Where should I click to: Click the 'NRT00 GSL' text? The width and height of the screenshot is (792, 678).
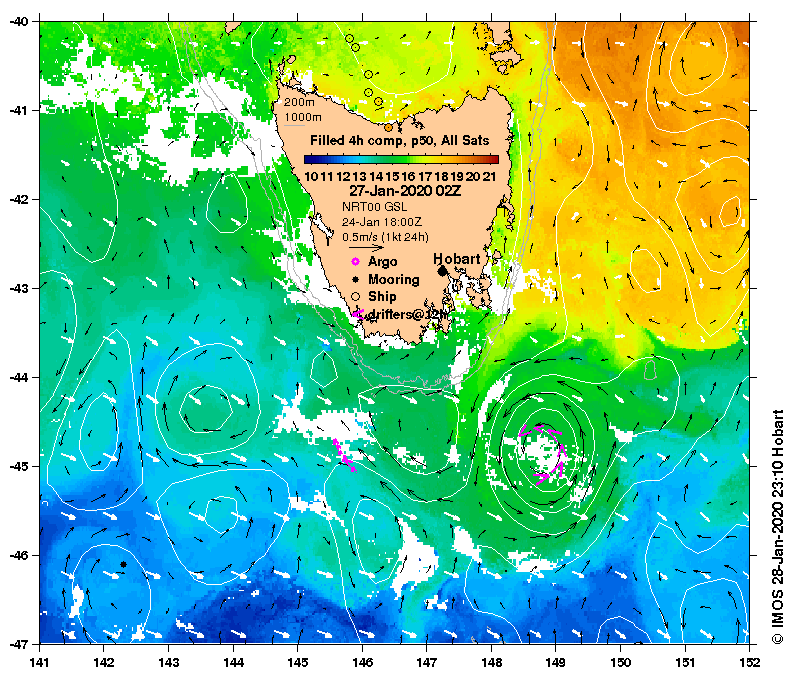click(x=374, y=207)
